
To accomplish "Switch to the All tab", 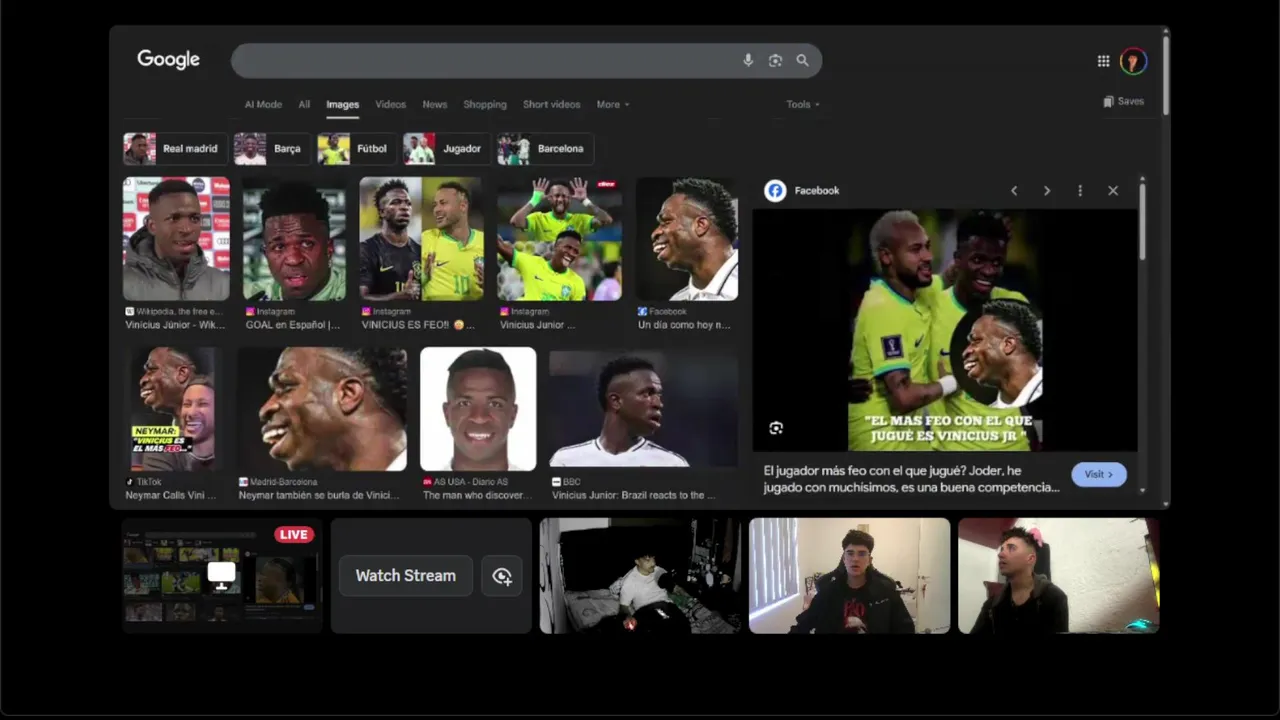I will [304, 104].
